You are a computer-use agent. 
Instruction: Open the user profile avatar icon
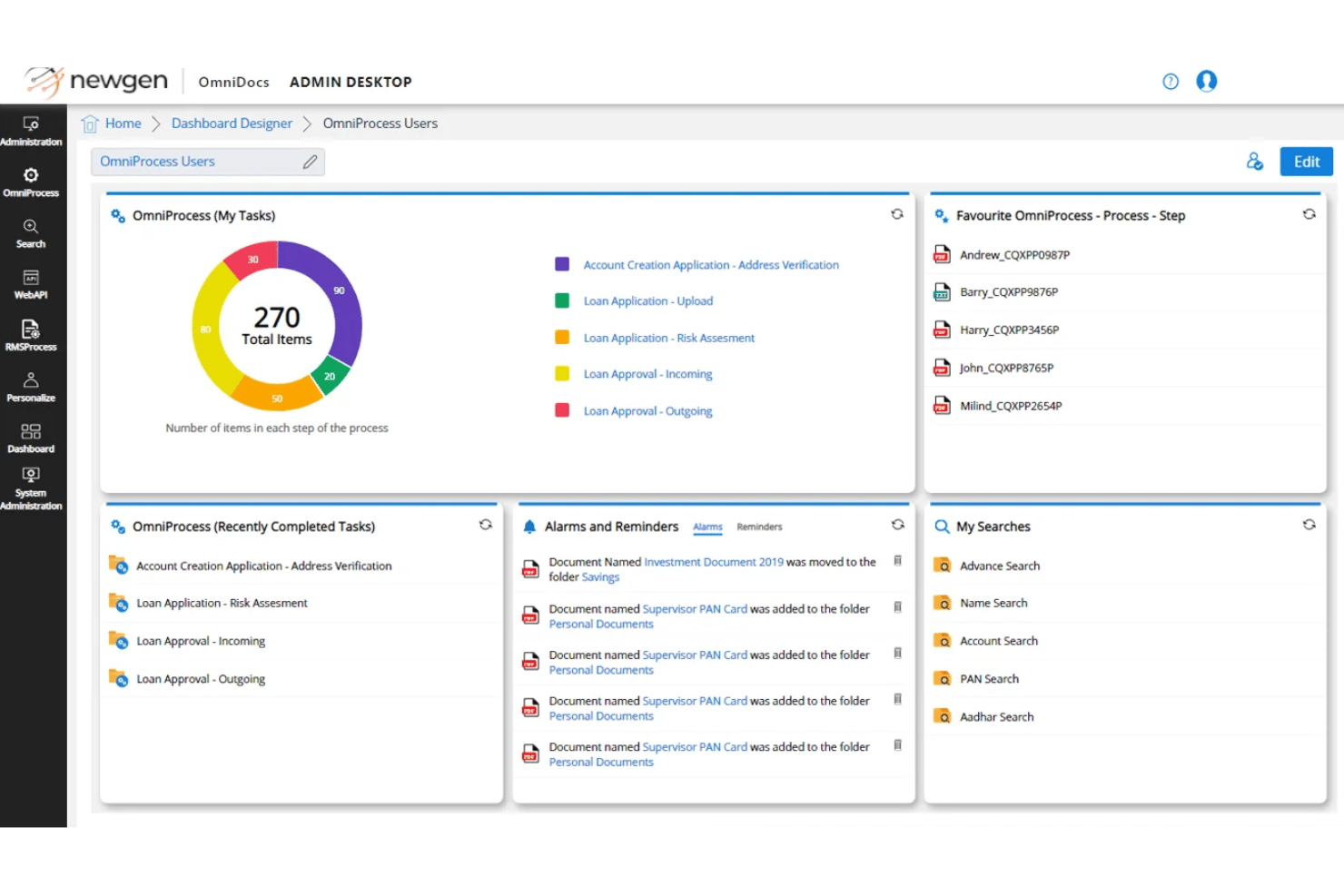pyautogui.click(x=1206, y=82)
